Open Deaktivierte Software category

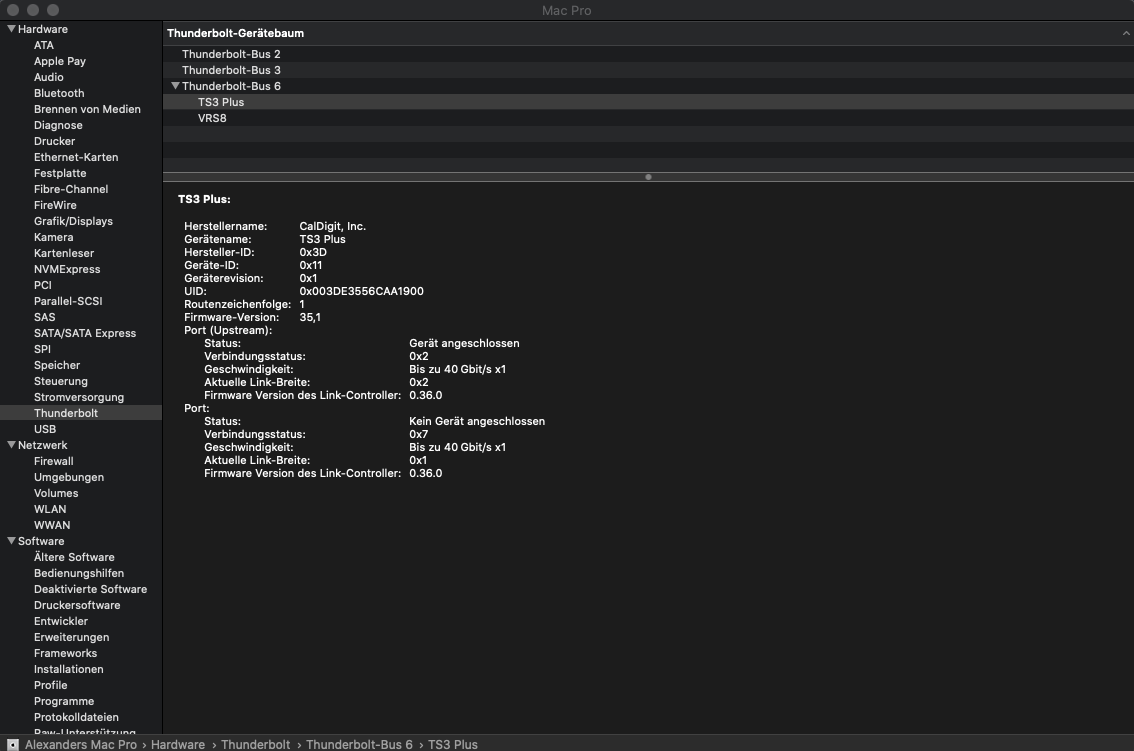click(x=90, y=589)
